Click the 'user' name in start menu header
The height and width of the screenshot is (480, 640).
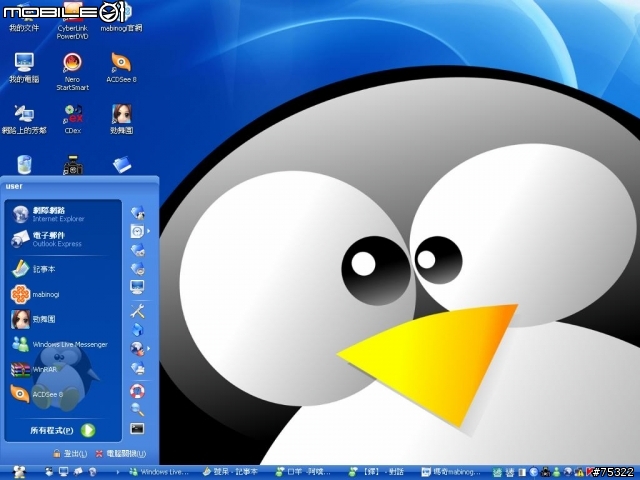[14, 186]
